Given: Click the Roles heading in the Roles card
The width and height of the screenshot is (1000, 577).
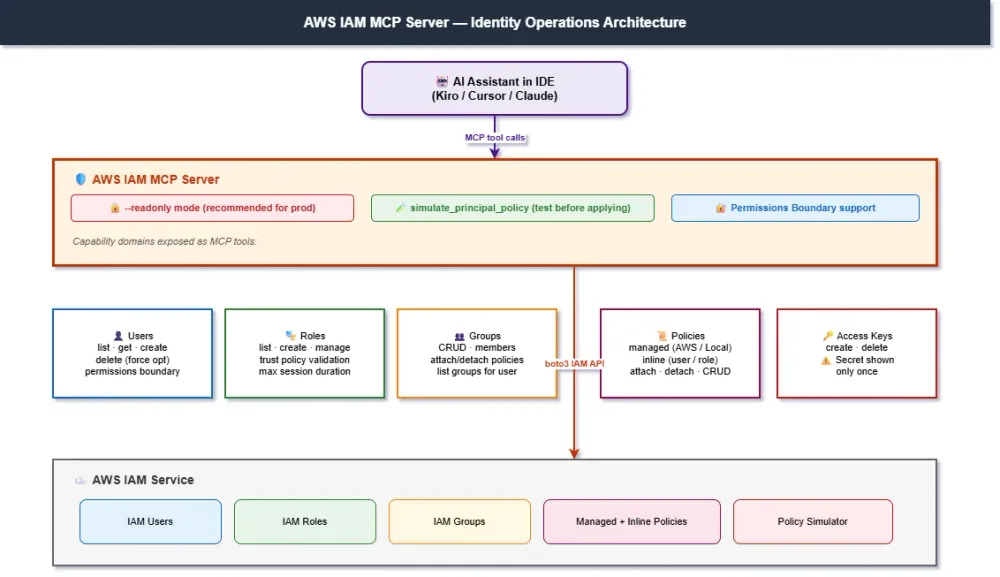Looking at the screenshot, I should pyautogui.click(x=312, y=336).
